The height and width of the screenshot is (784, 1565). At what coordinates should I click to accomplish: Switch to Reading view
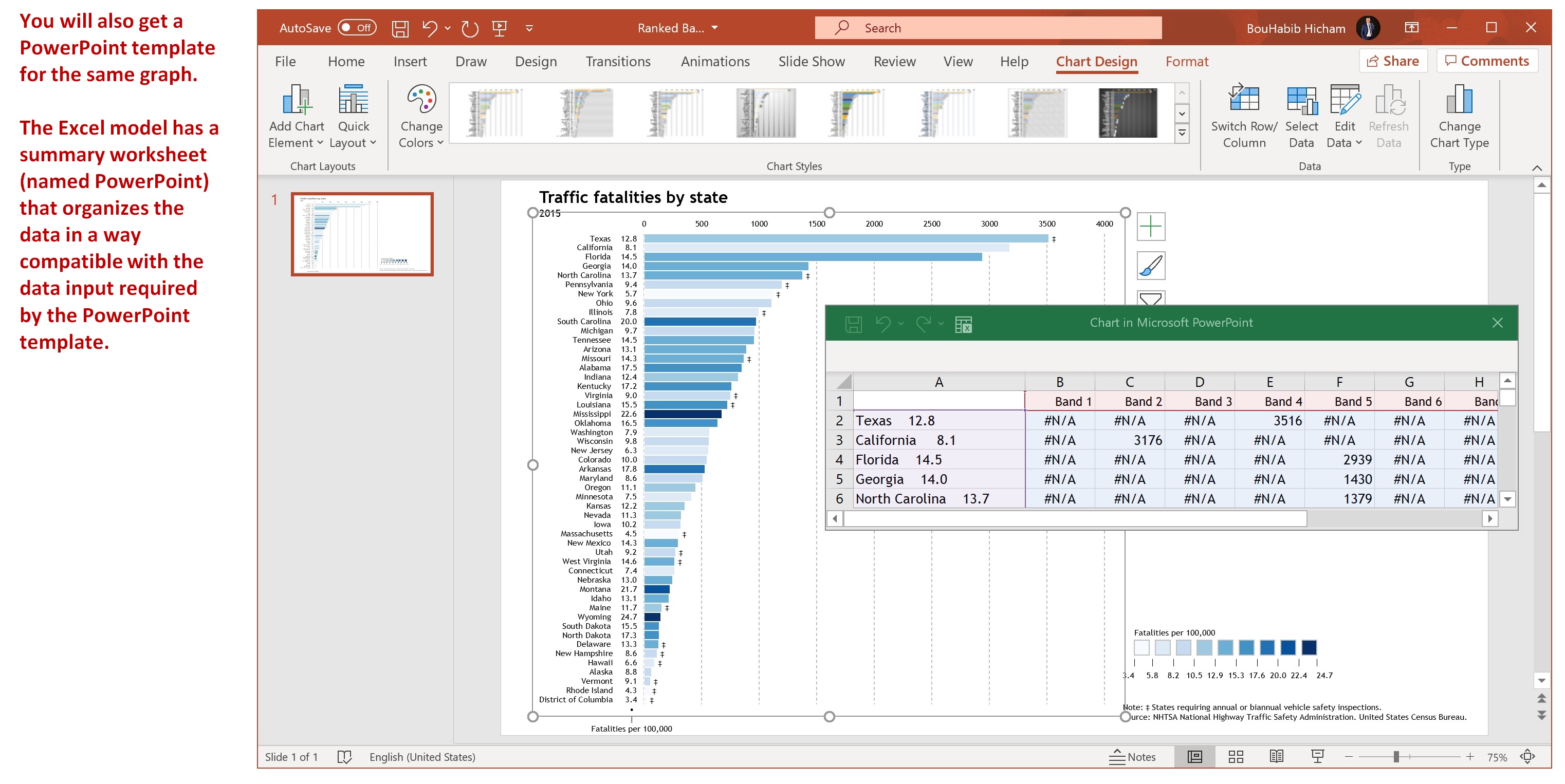click(1277, 757)
